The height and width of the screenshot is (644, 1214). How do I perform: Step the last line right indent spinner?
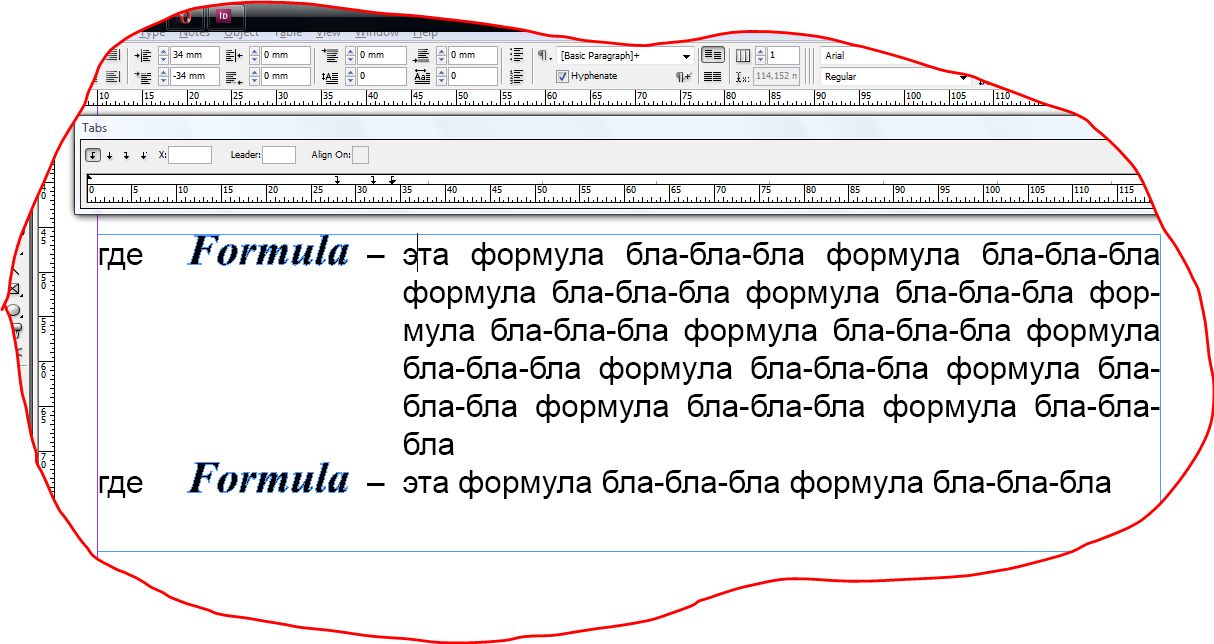[x=254, y=76]
